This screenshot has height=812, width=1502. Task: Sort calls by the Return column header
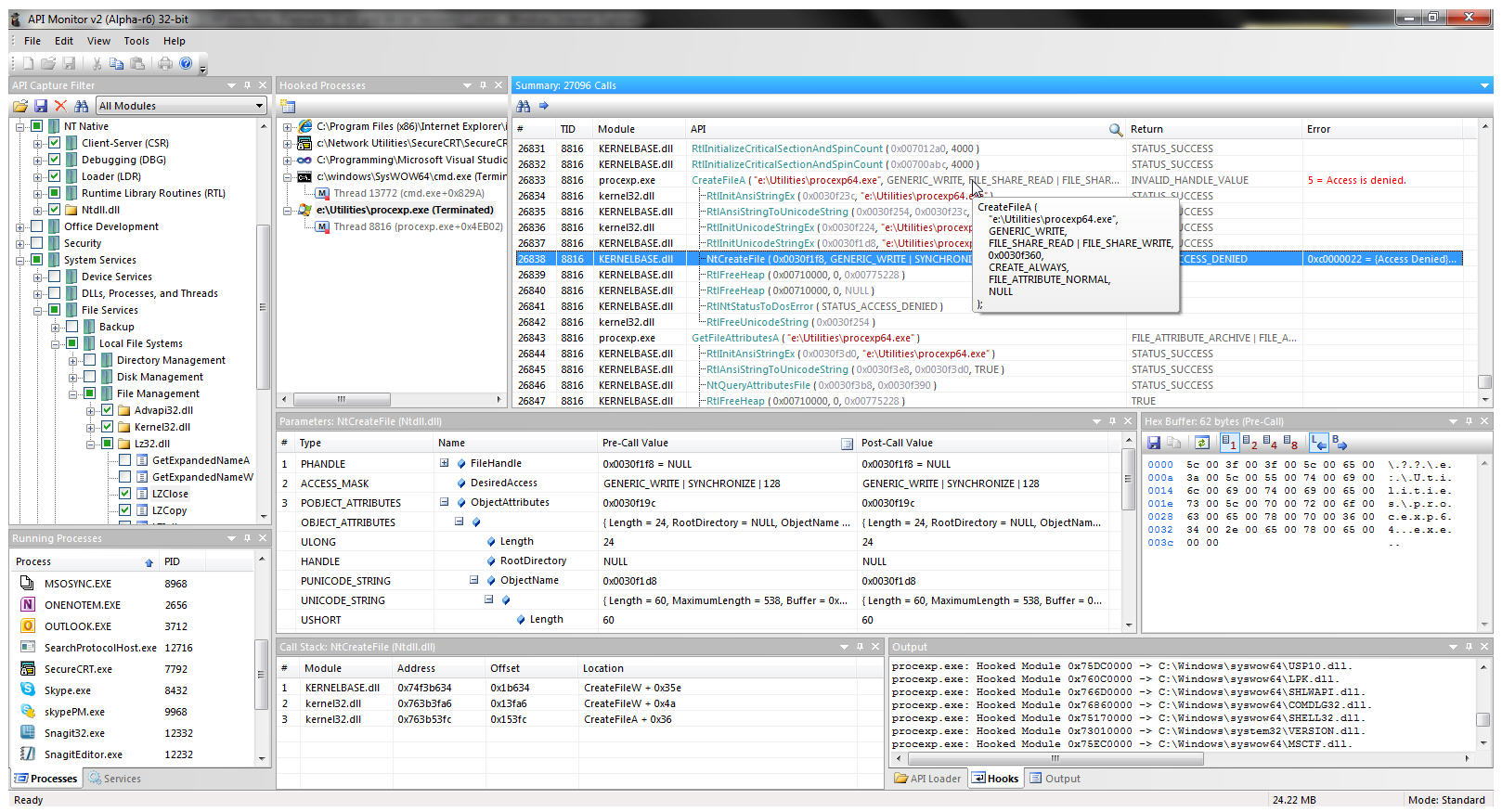1214,129
